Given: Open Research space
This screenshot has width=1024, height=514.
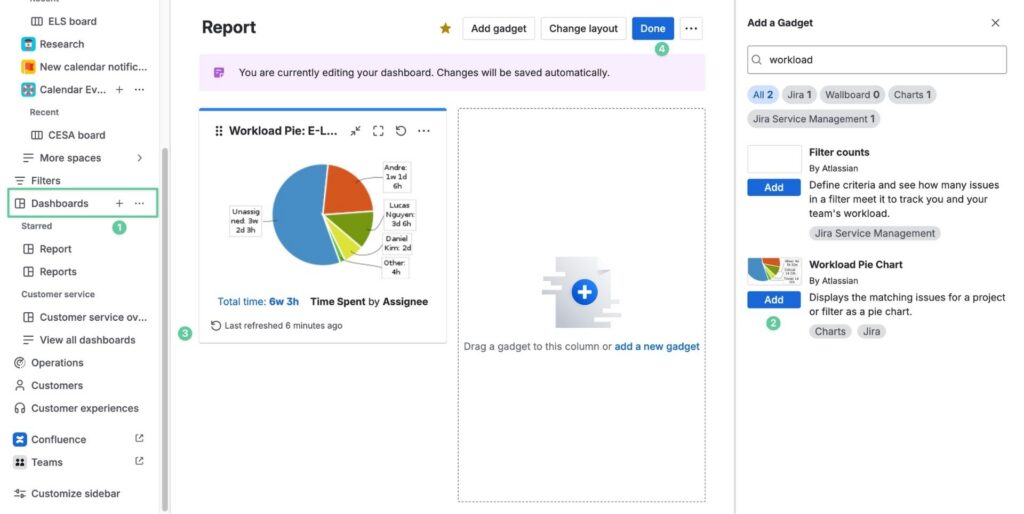Looking at the screenshot, I should pyautogui.click(x=61, y=44).
